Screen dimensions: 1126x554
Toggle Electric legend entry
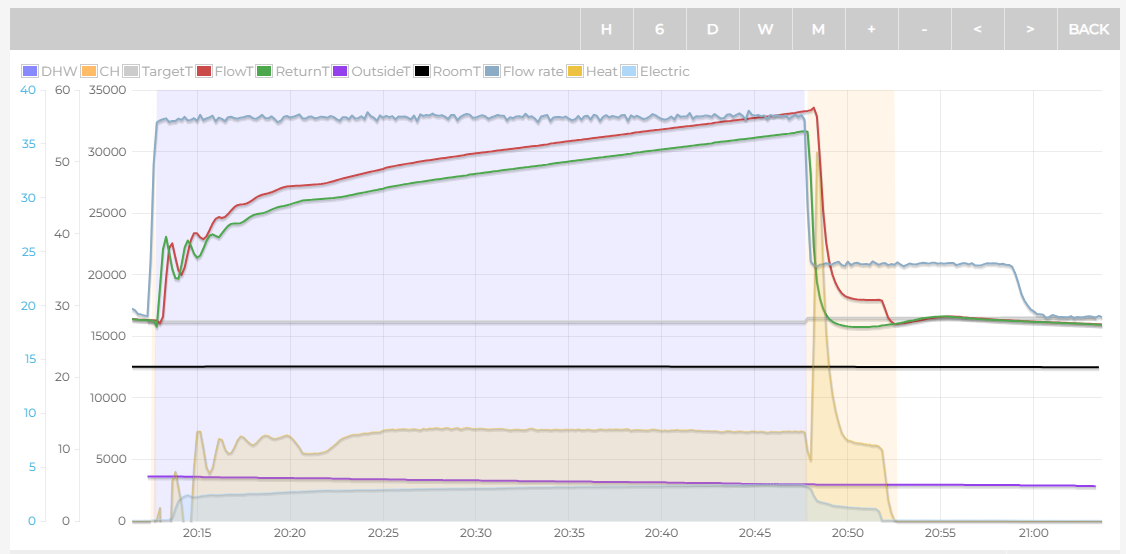click(655, 72)
